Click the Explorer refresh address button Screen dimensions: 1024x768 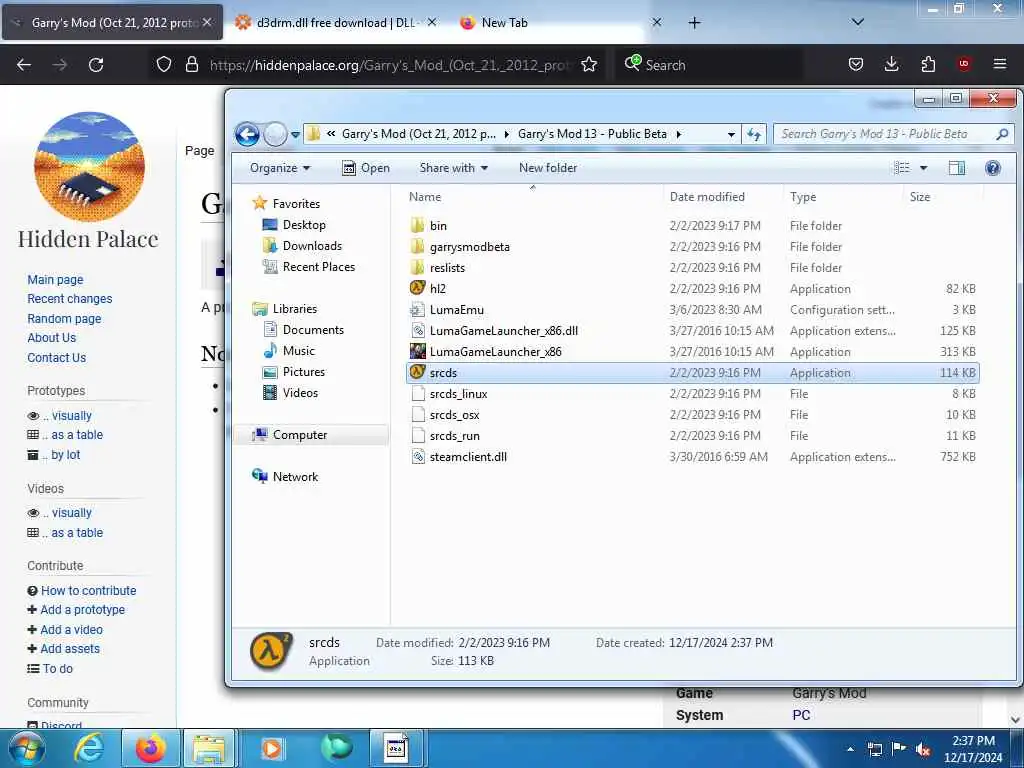tap(754, 135)
